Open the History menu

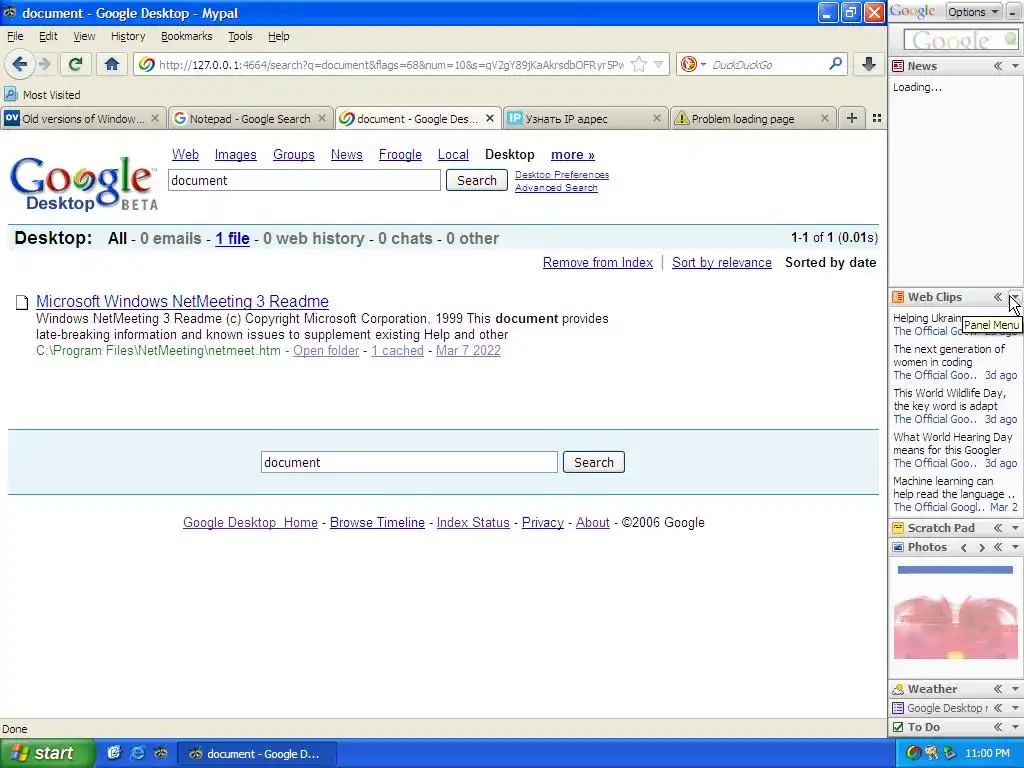128,36
